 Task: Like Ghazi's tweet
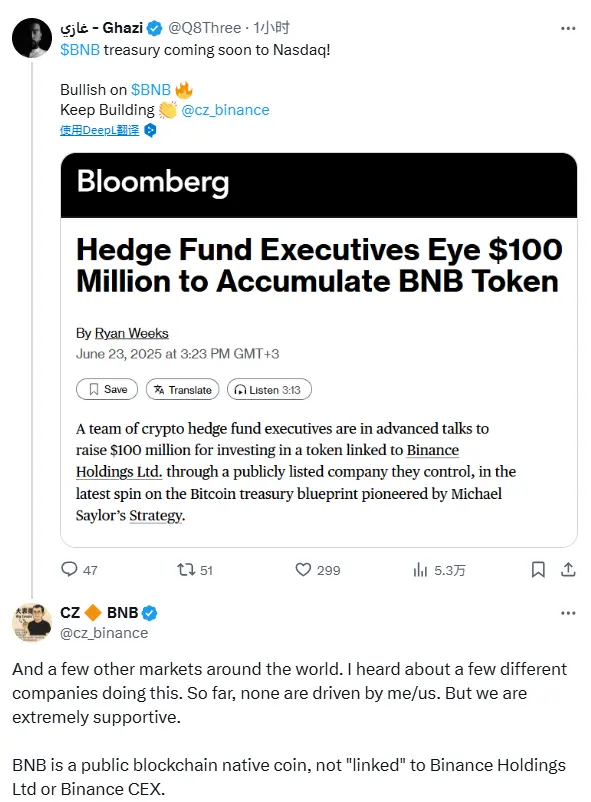pos(302,569)
